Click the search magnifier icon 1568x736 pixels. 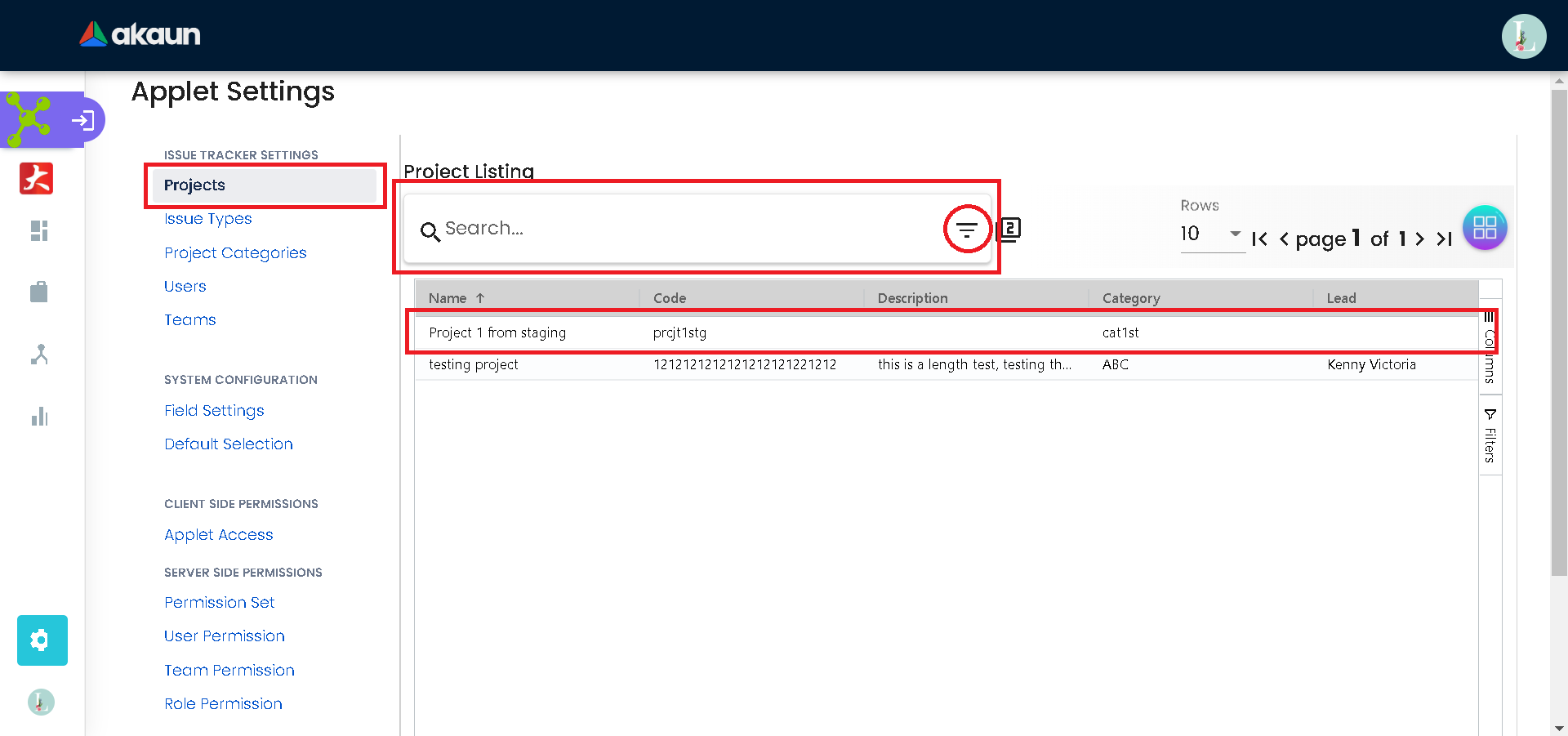click(430, 232)
